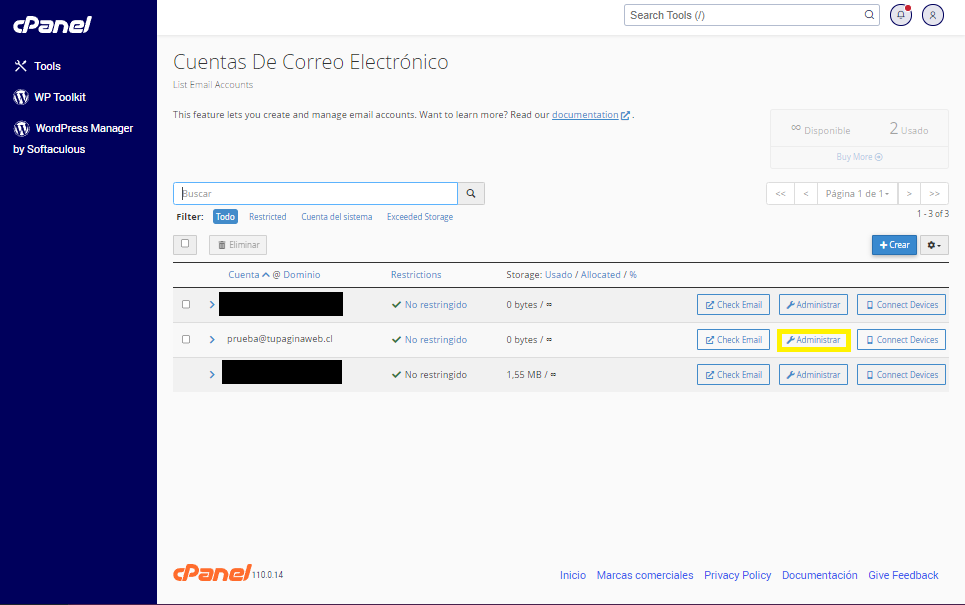This screenshot has height=605, width=965.
Task: Toggle the select-all accounts checkbox
Action: click(x=185, y=244)
